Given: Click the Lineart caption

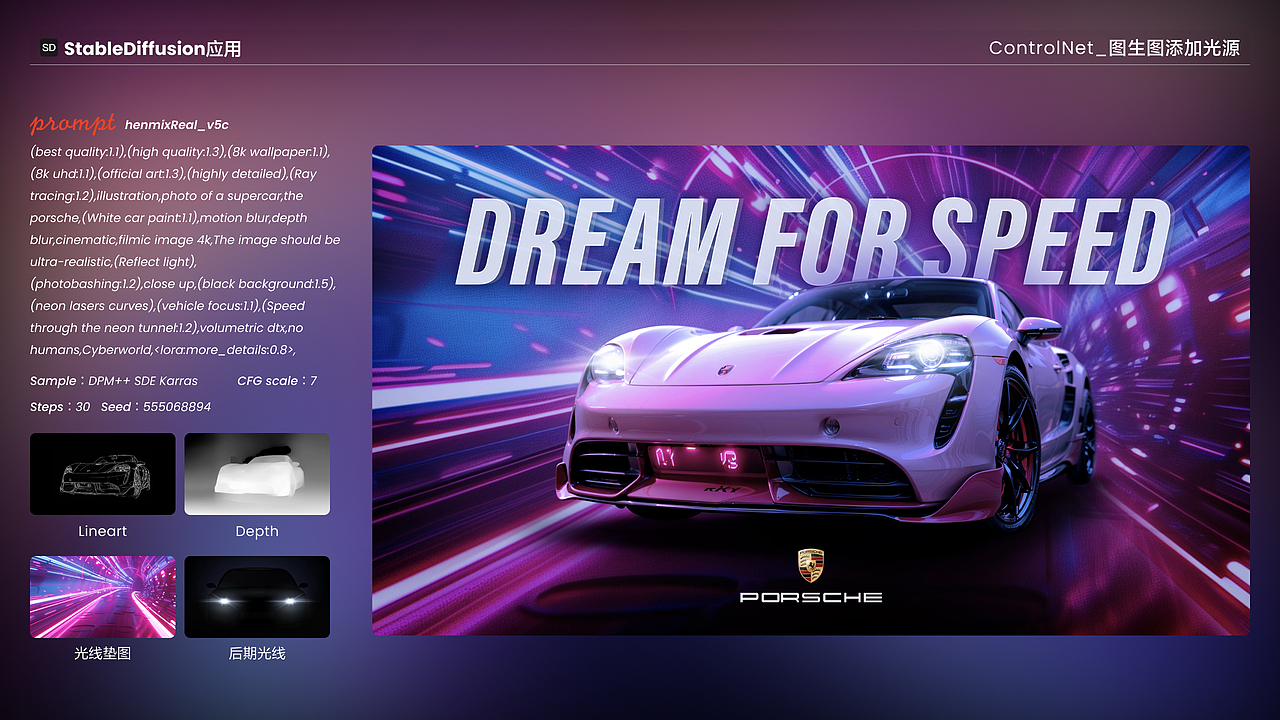Looking at the screenshot, I should tap(103, 531).
